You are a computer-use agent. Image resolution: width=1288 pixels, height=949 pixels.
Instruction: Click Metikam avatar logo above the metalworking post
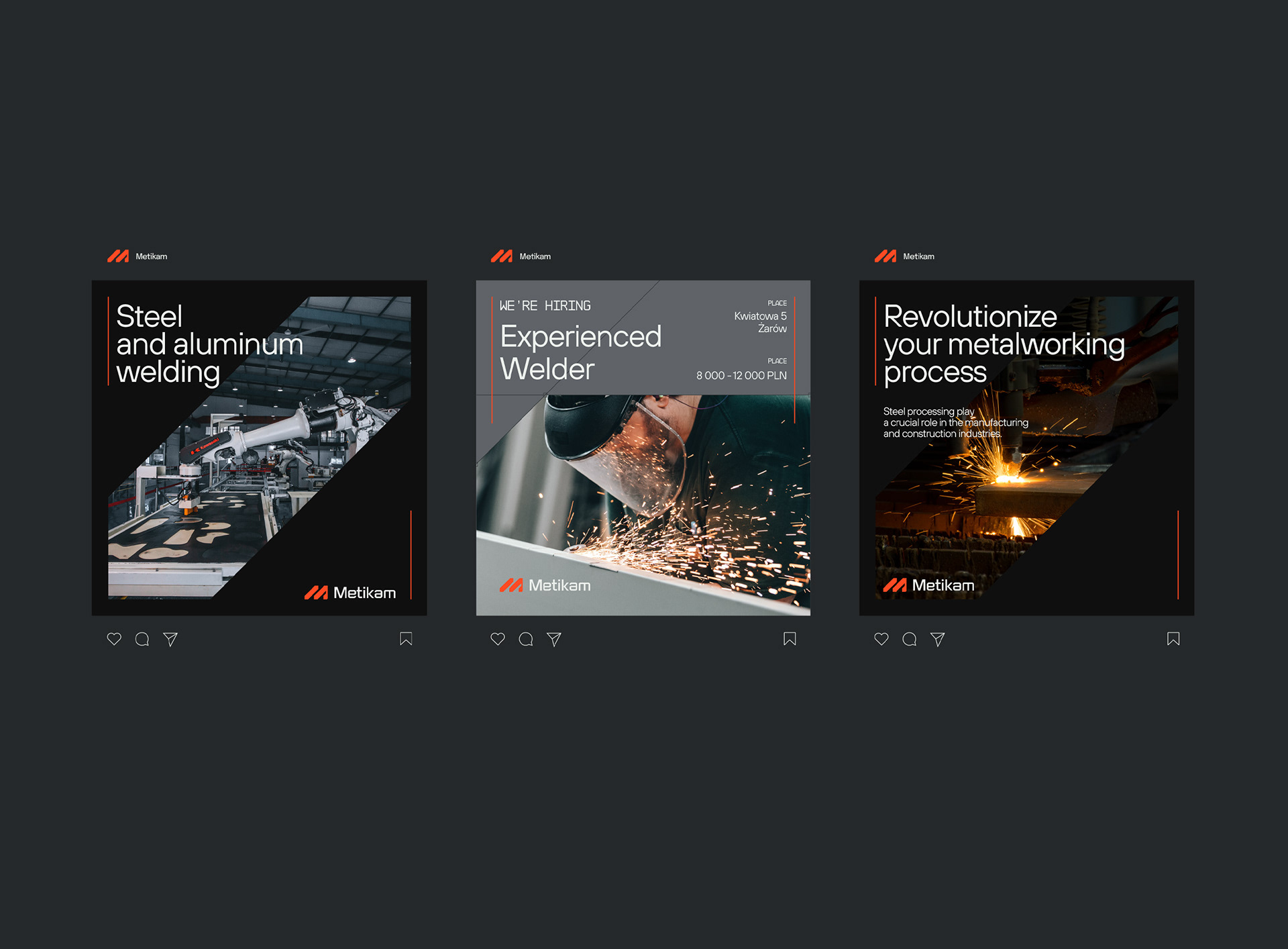click(885, 256)
